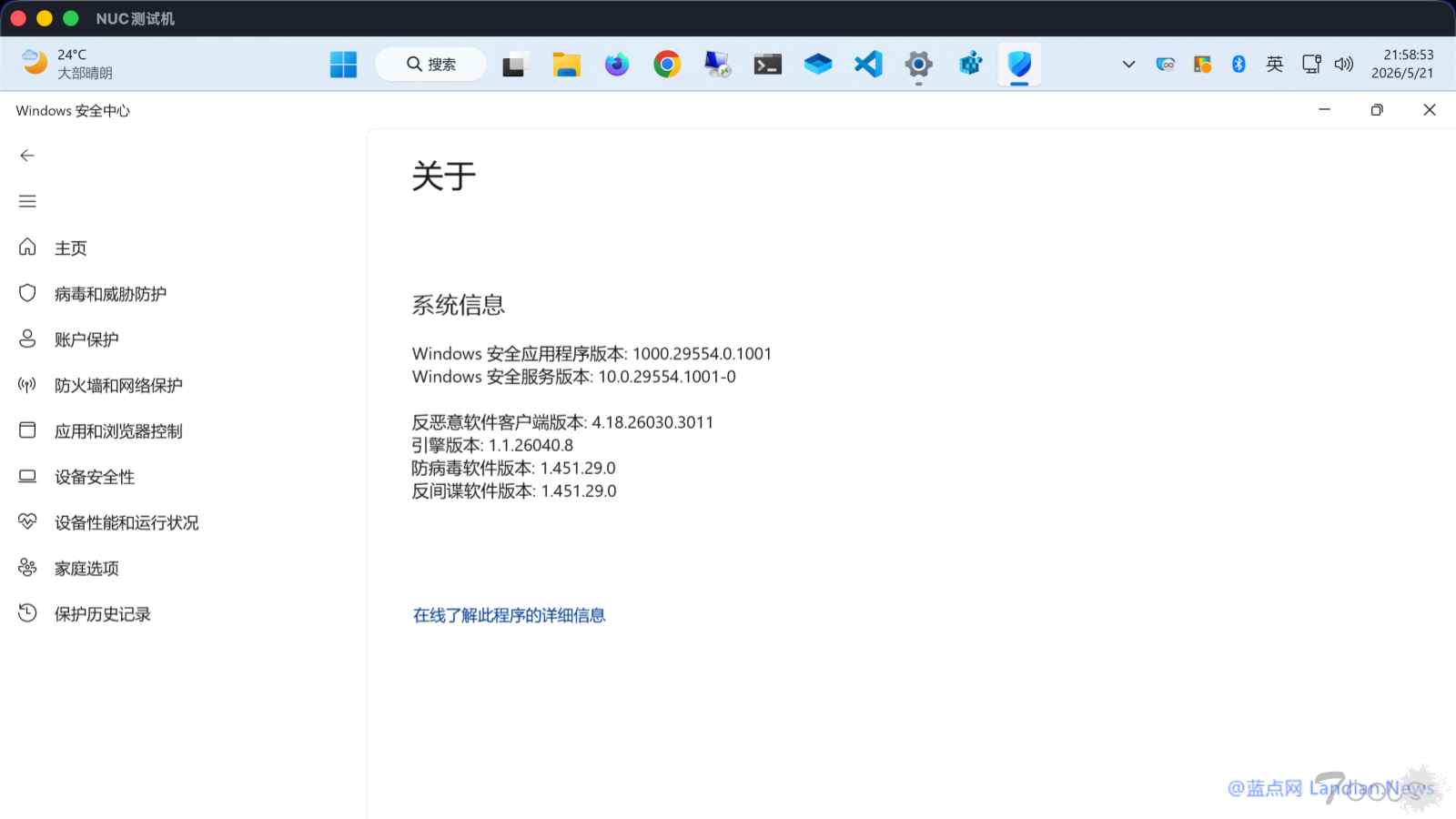Select 应用和浏览器控制
1456x819 pixels.
point(118,431)
